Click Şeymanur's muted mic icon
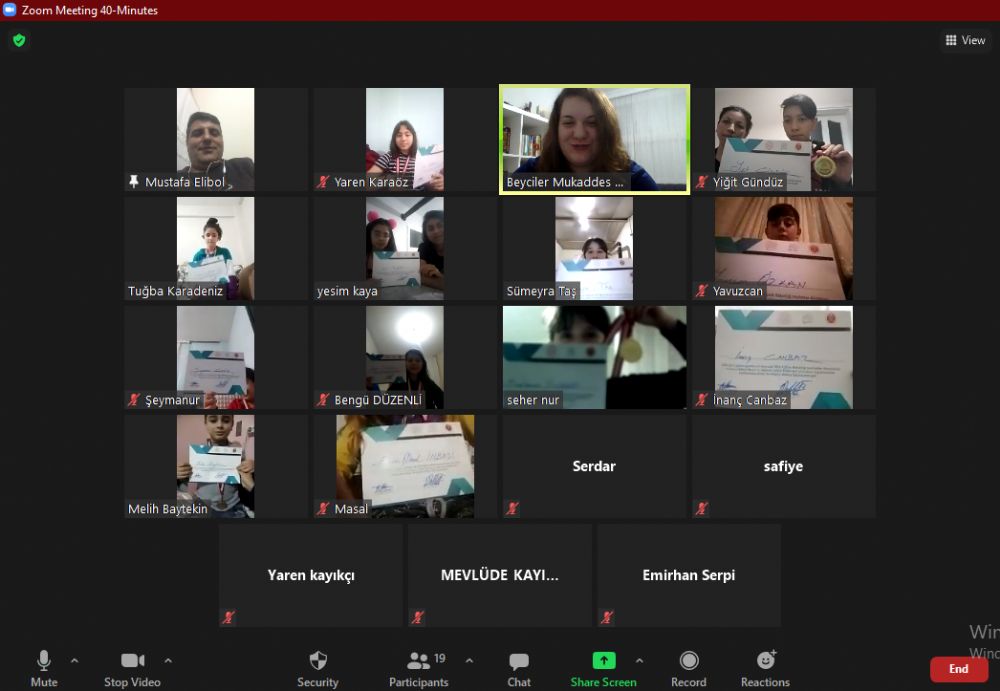 pyautogui.click(x=134, y=400)
